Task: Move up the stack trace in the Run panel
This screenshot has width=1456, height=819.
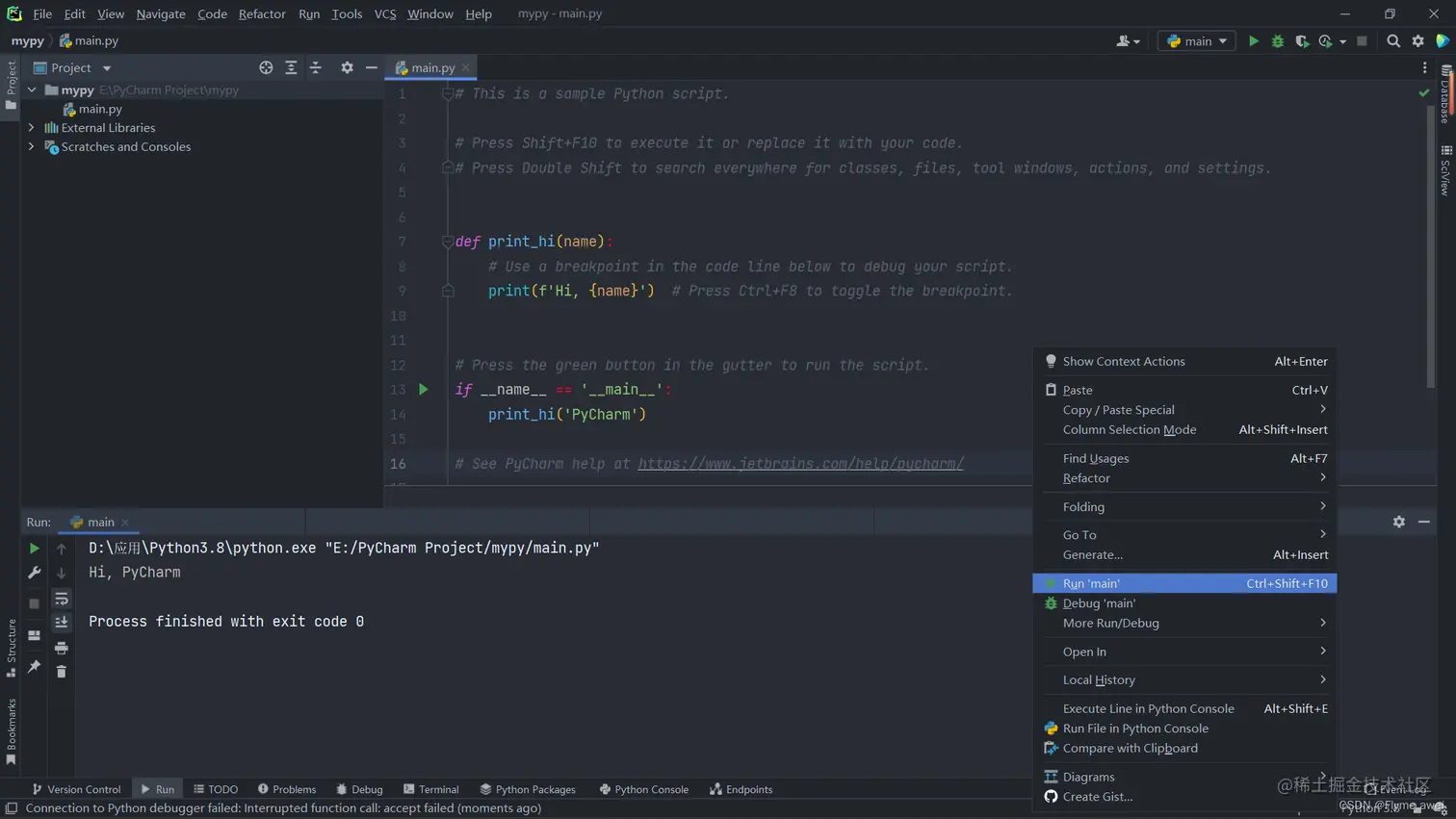Action: click(61, 549)
